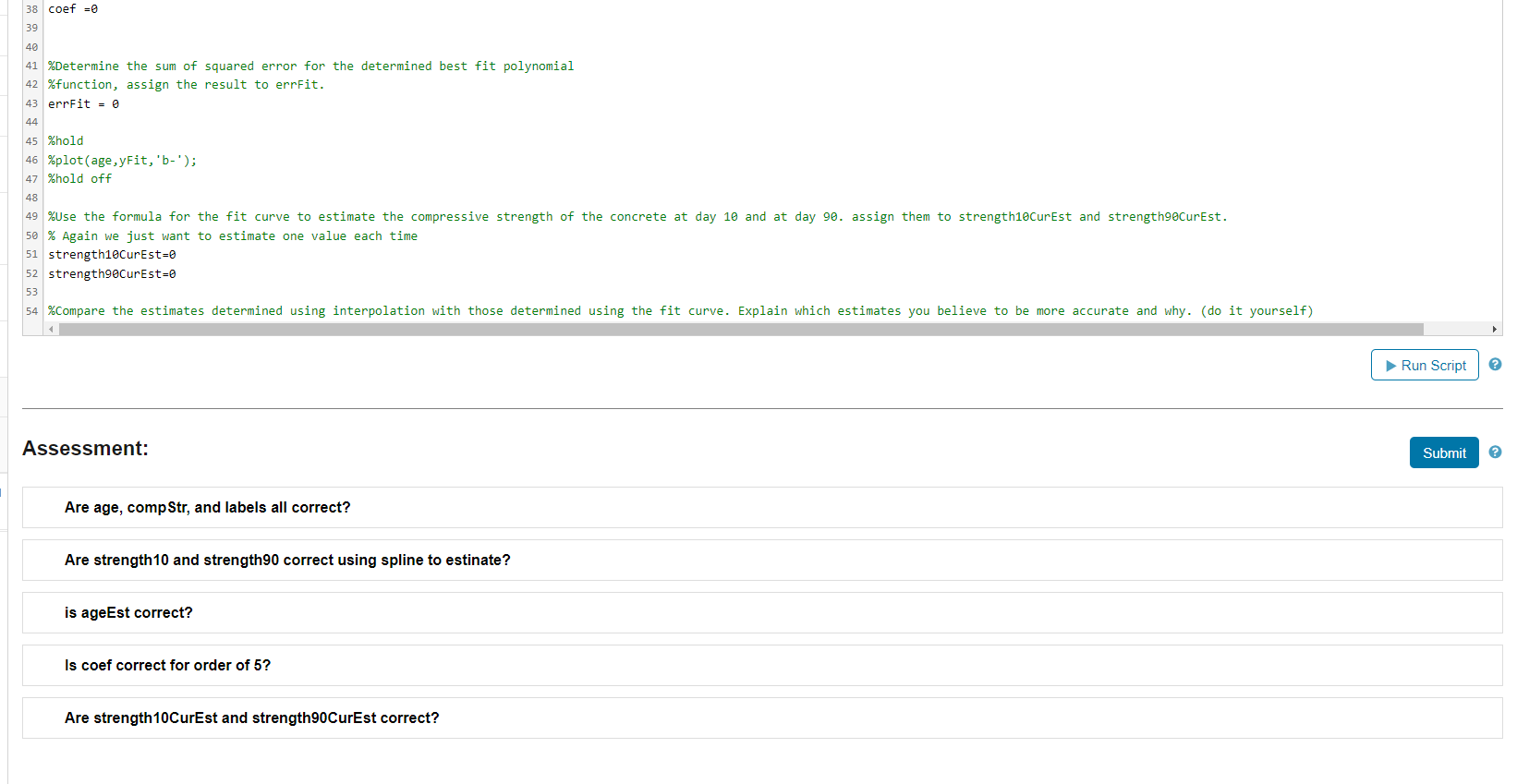Click the strength10CurEst=0 code line
The height and width of the screenshot is (784, 1517).
112,254
